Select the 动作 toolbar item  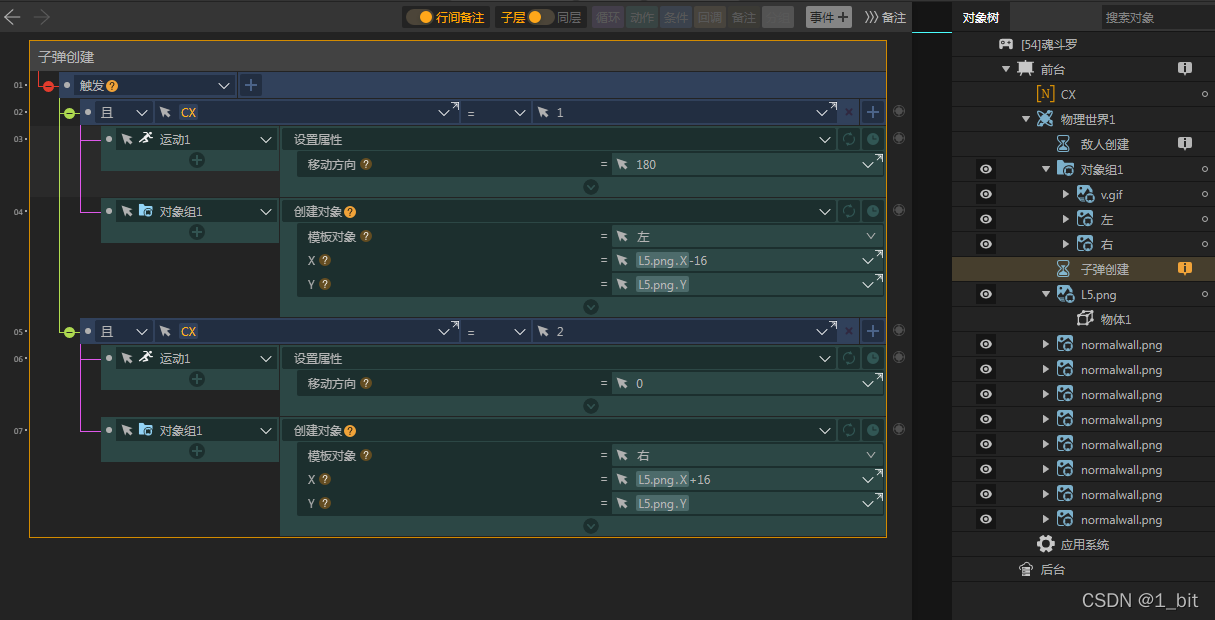[642, 17]
